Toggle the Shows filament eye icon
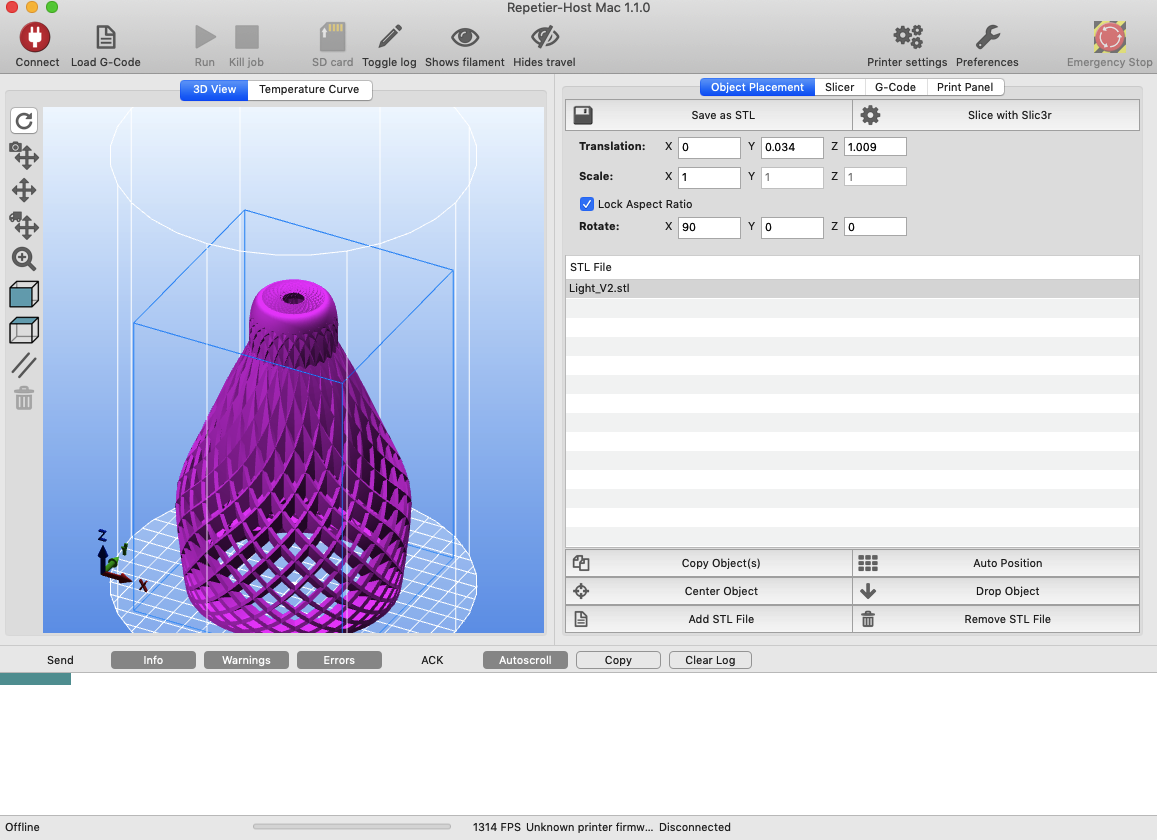Image resolution: width=1157 pixels, height=840 pixels. [x=465, y=37]
